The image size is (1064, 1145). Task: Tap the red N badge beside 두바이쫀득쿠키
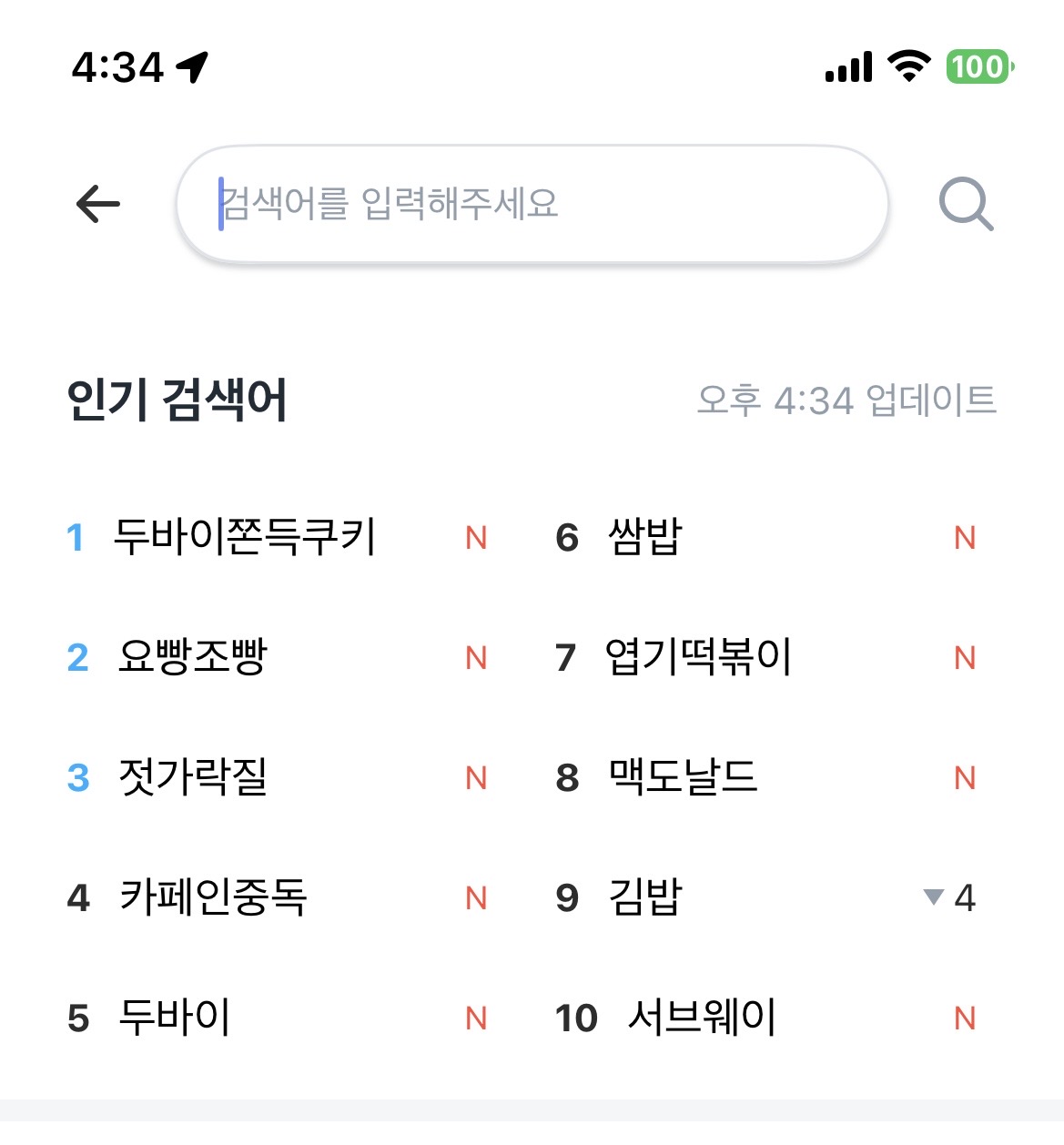[476, 538]
